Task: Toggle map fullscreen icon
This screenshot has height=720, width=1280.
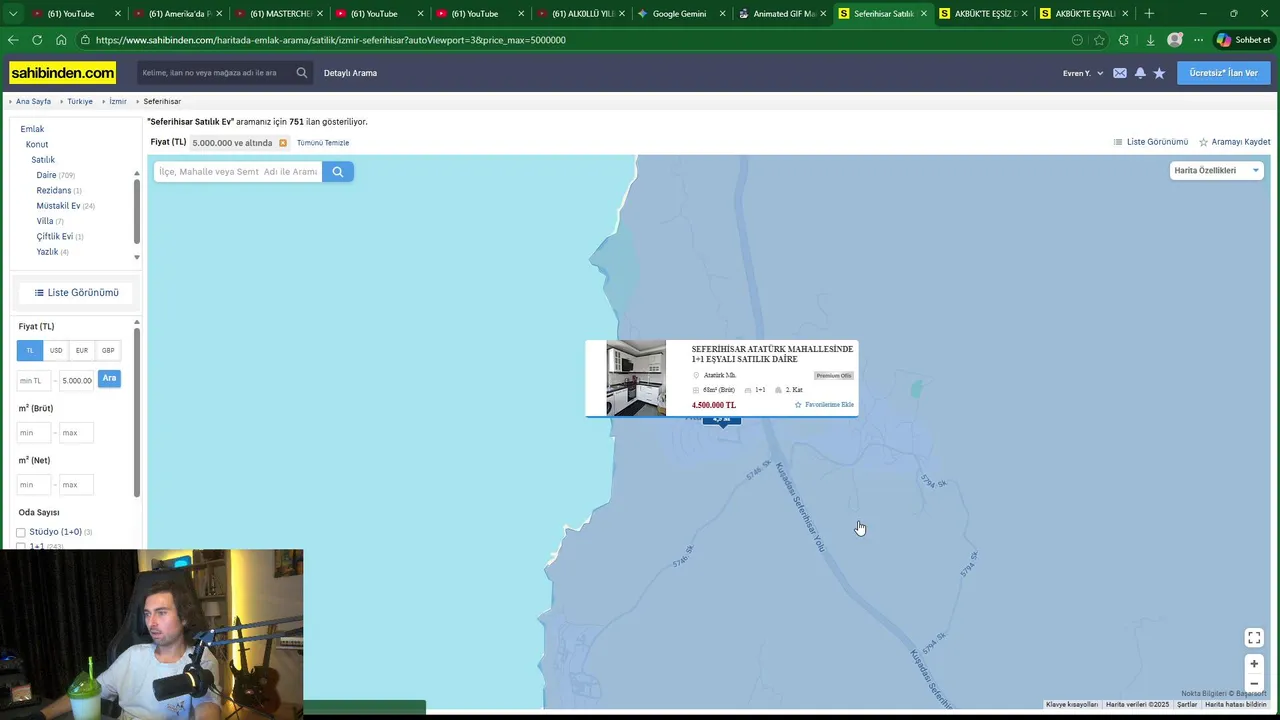Action: [x=1254, y=638]
